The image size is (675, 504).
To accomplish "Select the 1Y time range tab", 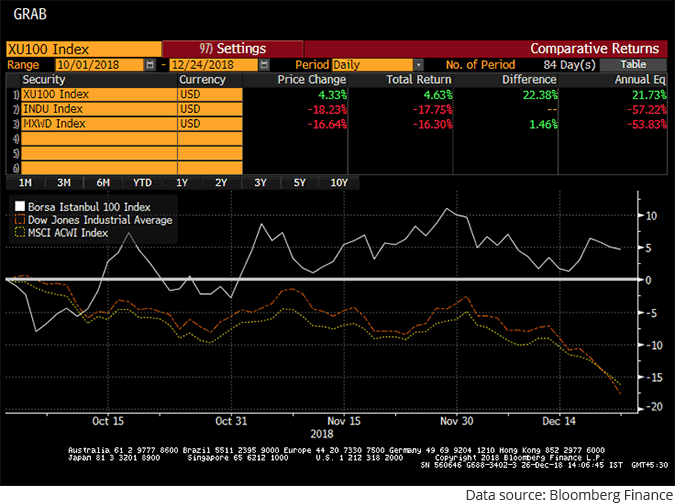I will click(182, 183).
